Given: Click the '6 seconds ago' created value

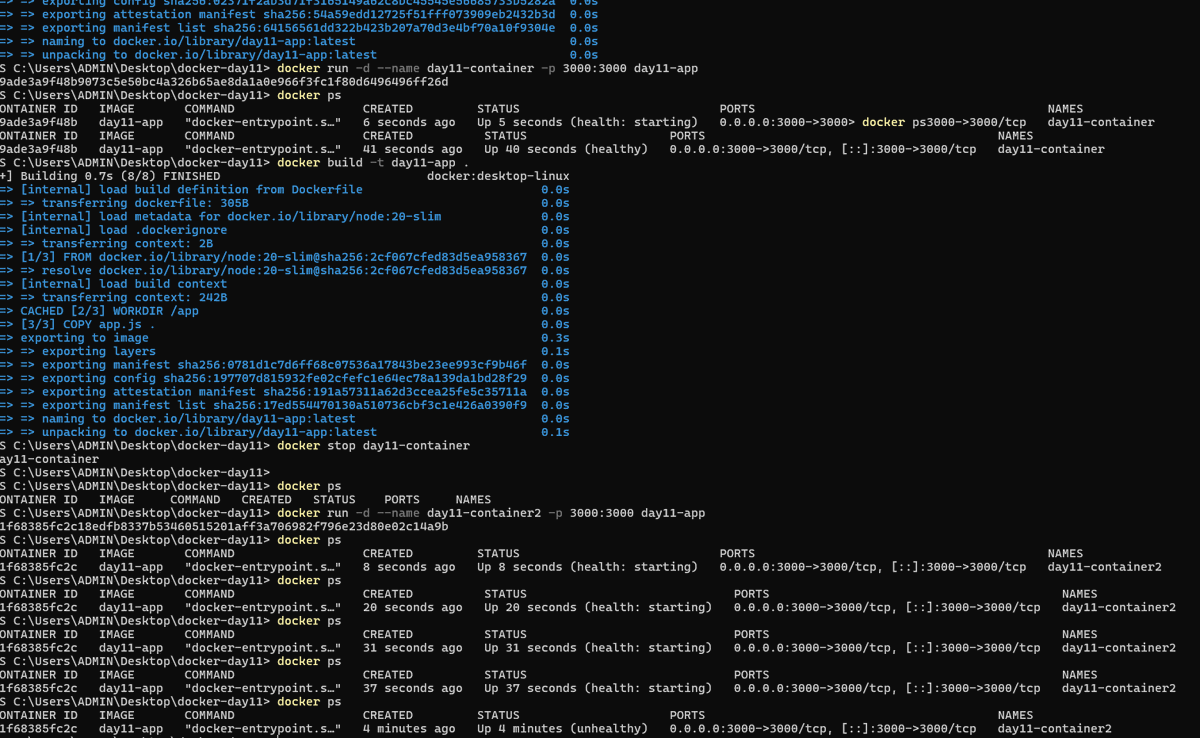Looking at the screenshot, I should coord(409,122).
